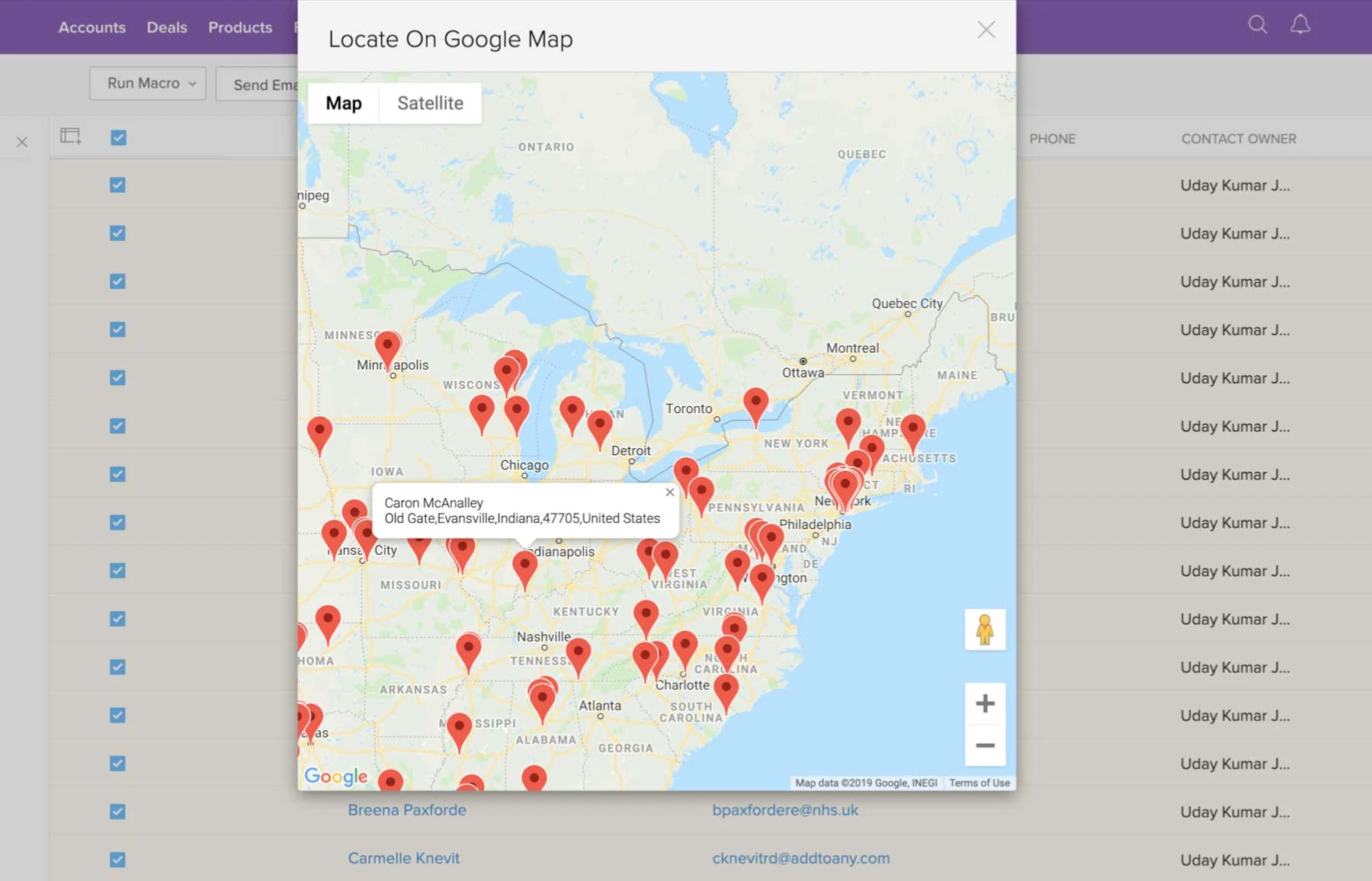Select the map pin east of Toronto
This screenshot has width=1372, height=881.
click(755, 407)
